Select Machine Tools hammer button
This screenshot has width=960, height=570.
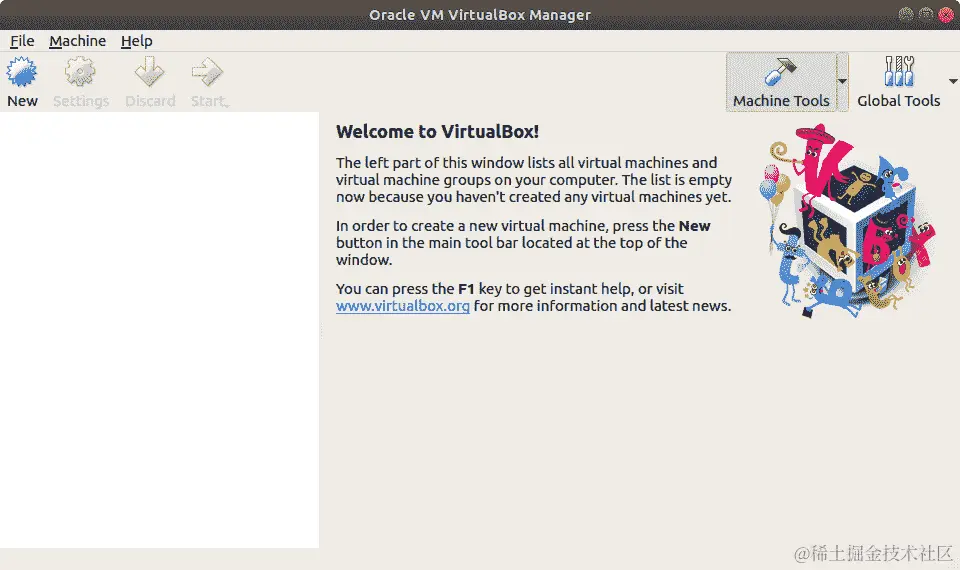click(781, 82)
